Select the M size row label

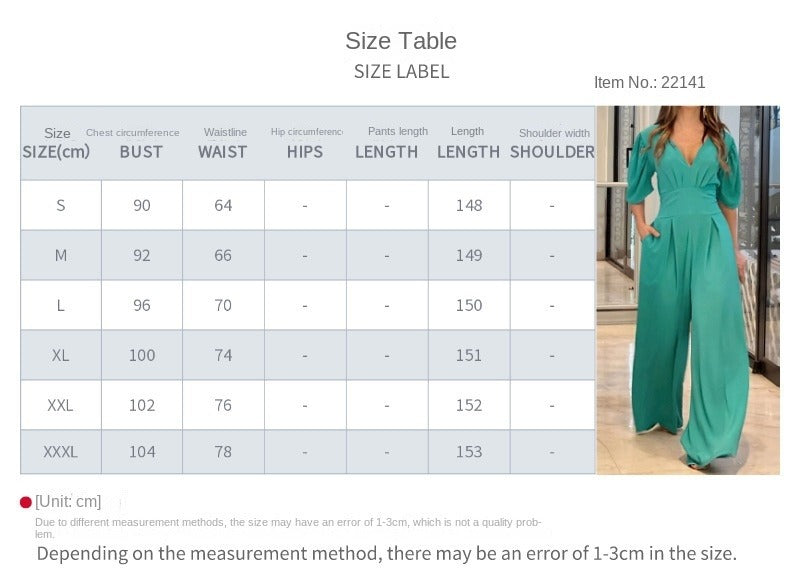click(x=61, y=255)
